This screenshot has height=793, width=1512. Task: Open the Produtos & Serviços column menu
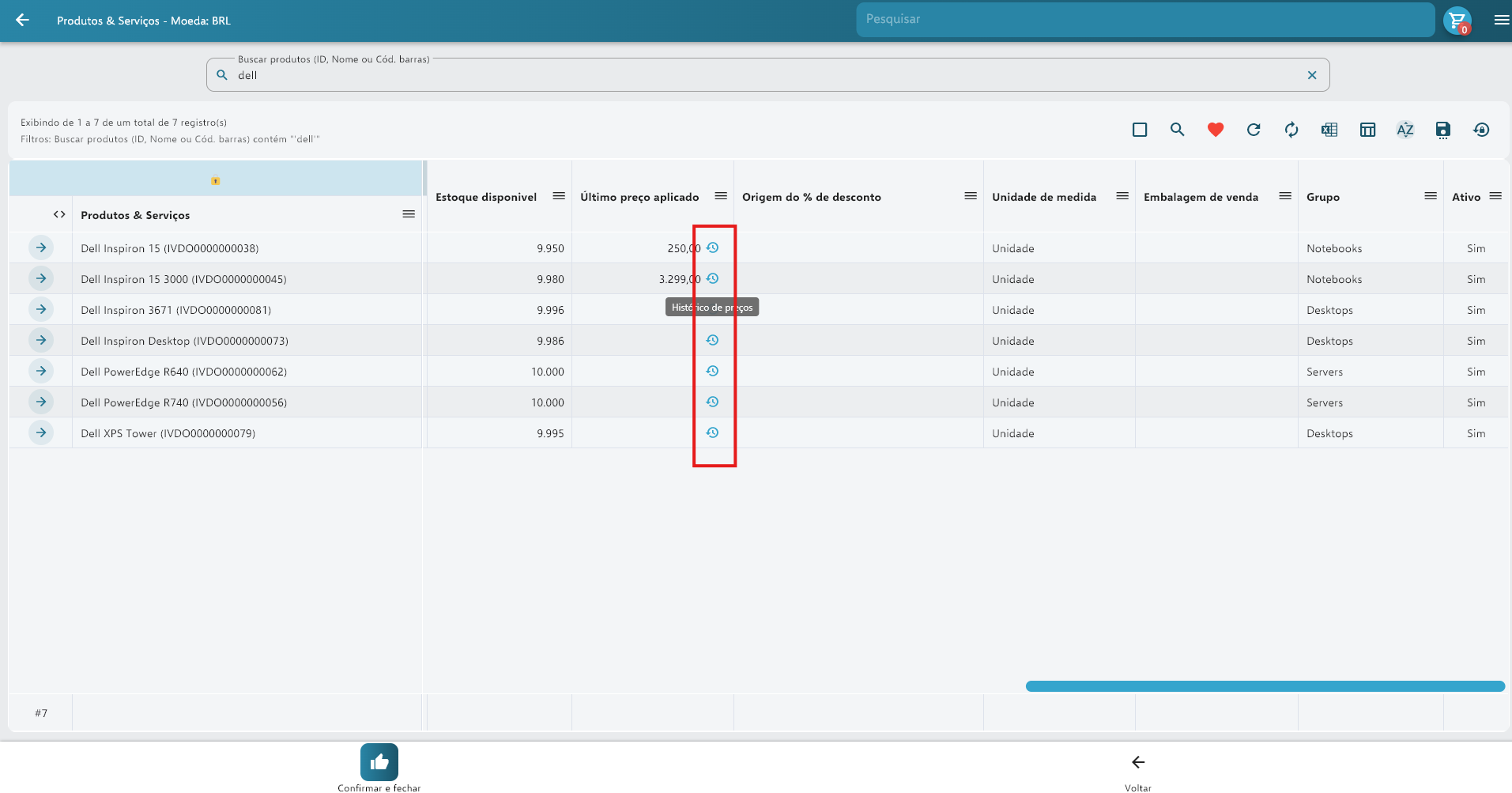pyautogui.click(x=409, y=214)
